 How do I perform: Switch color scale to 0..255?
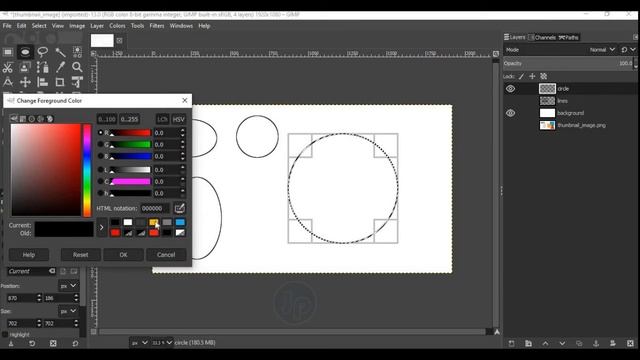(x=129, y=119)
